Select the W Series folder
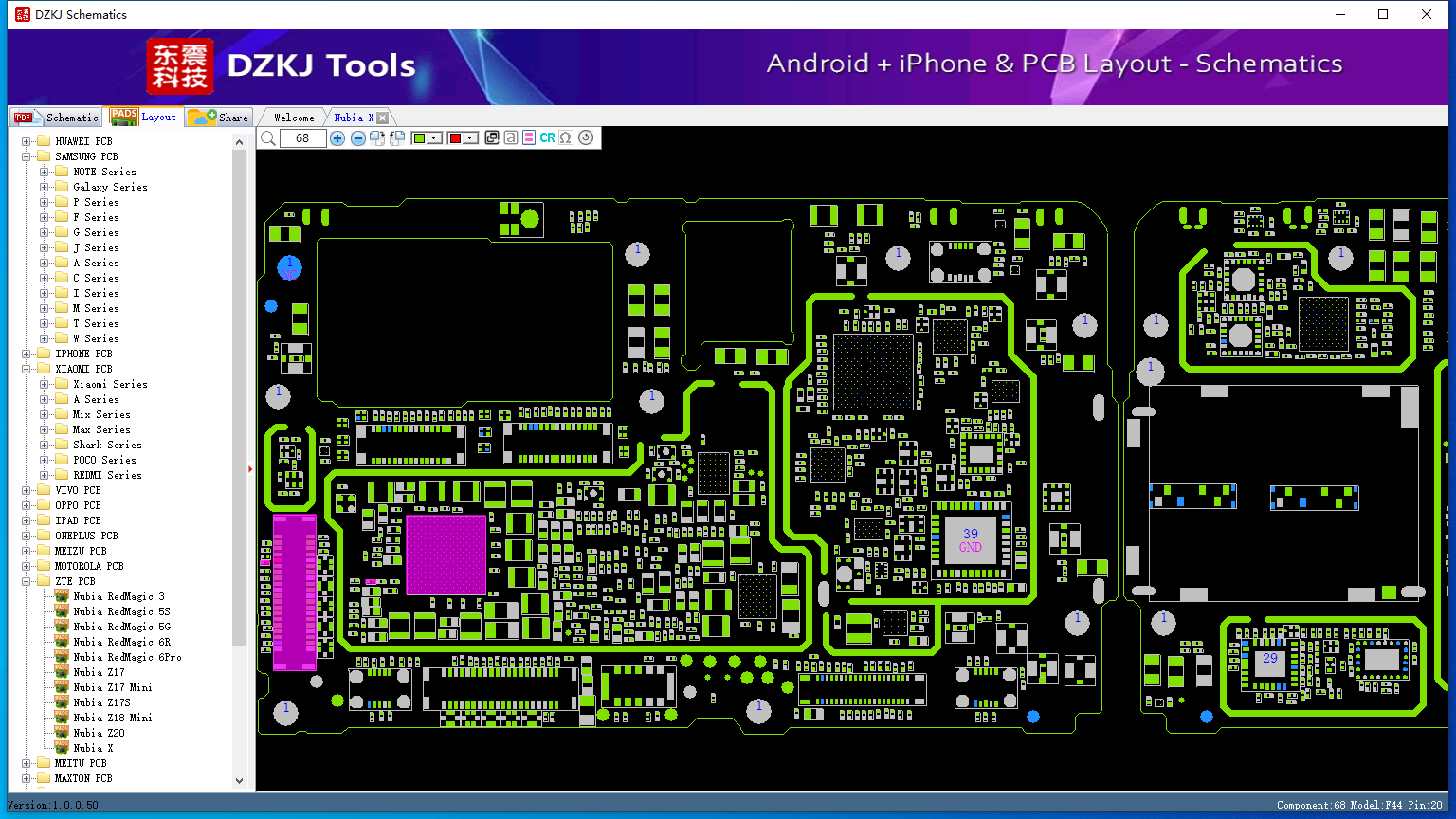The image size is (1456, 819). click(x=96, y=338)
